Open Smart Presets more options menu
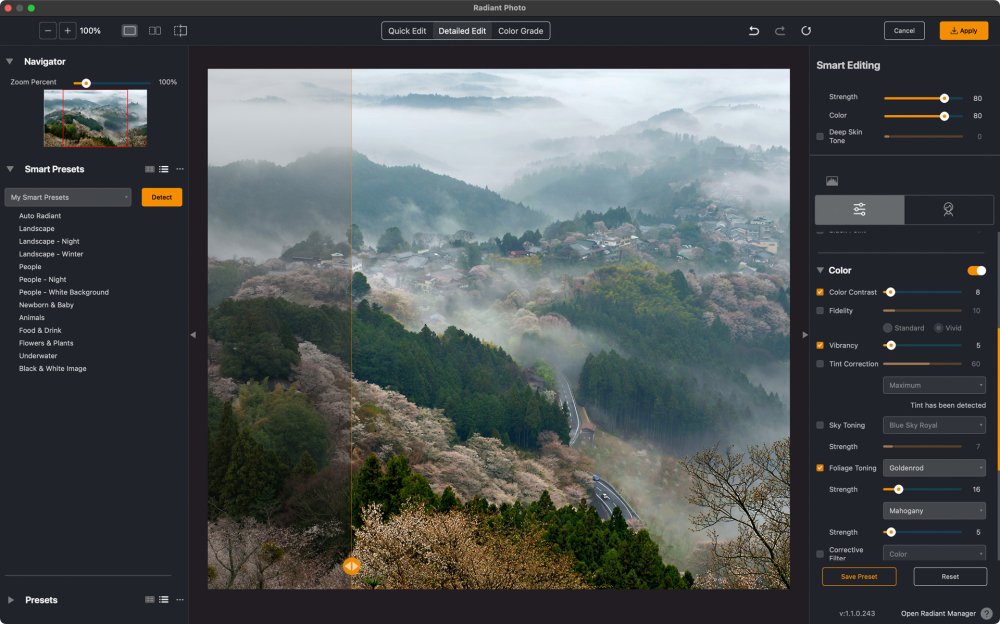1000x624 pixels. coord(180,169)
